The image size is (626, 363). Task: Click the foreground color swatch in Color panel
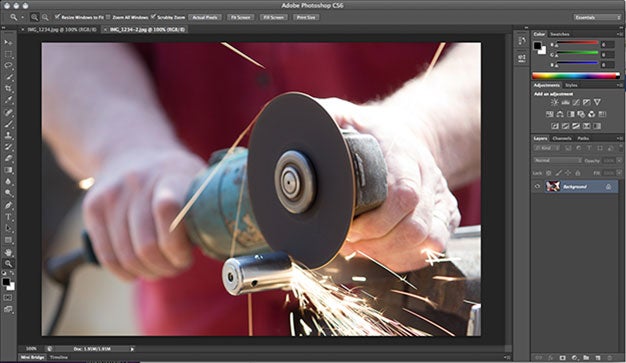point(538,46)
